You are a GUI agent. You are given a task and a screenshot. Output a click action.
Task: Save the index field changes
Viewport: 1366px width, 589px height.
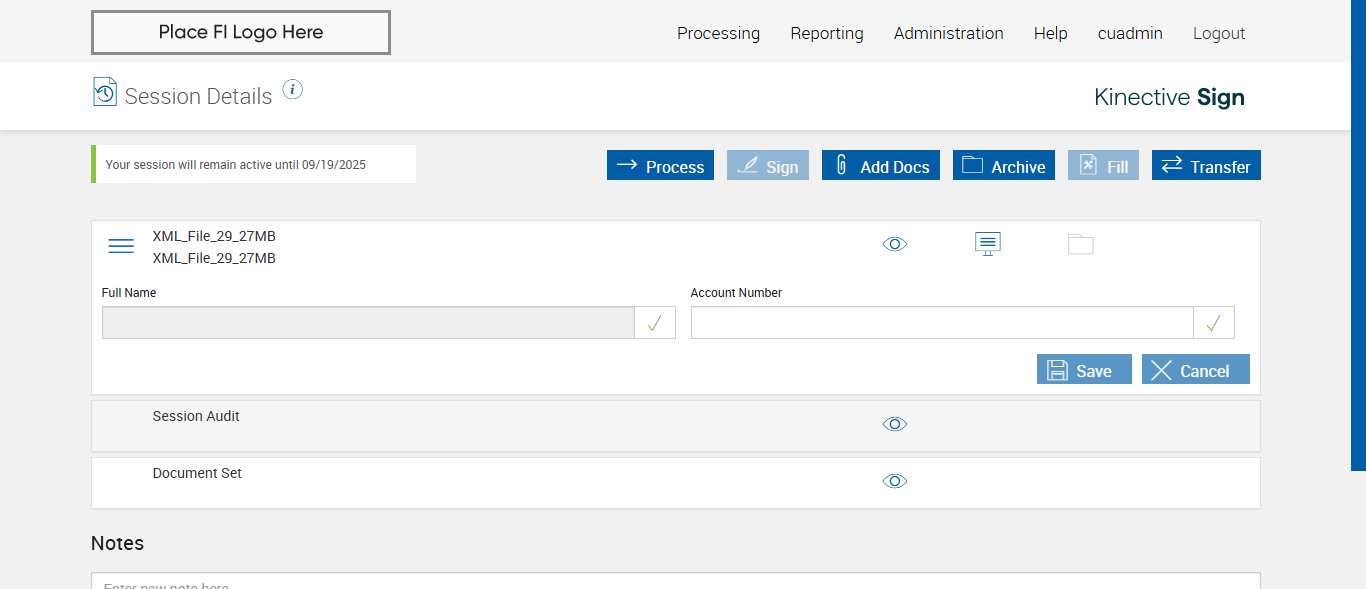point(1084,370)
